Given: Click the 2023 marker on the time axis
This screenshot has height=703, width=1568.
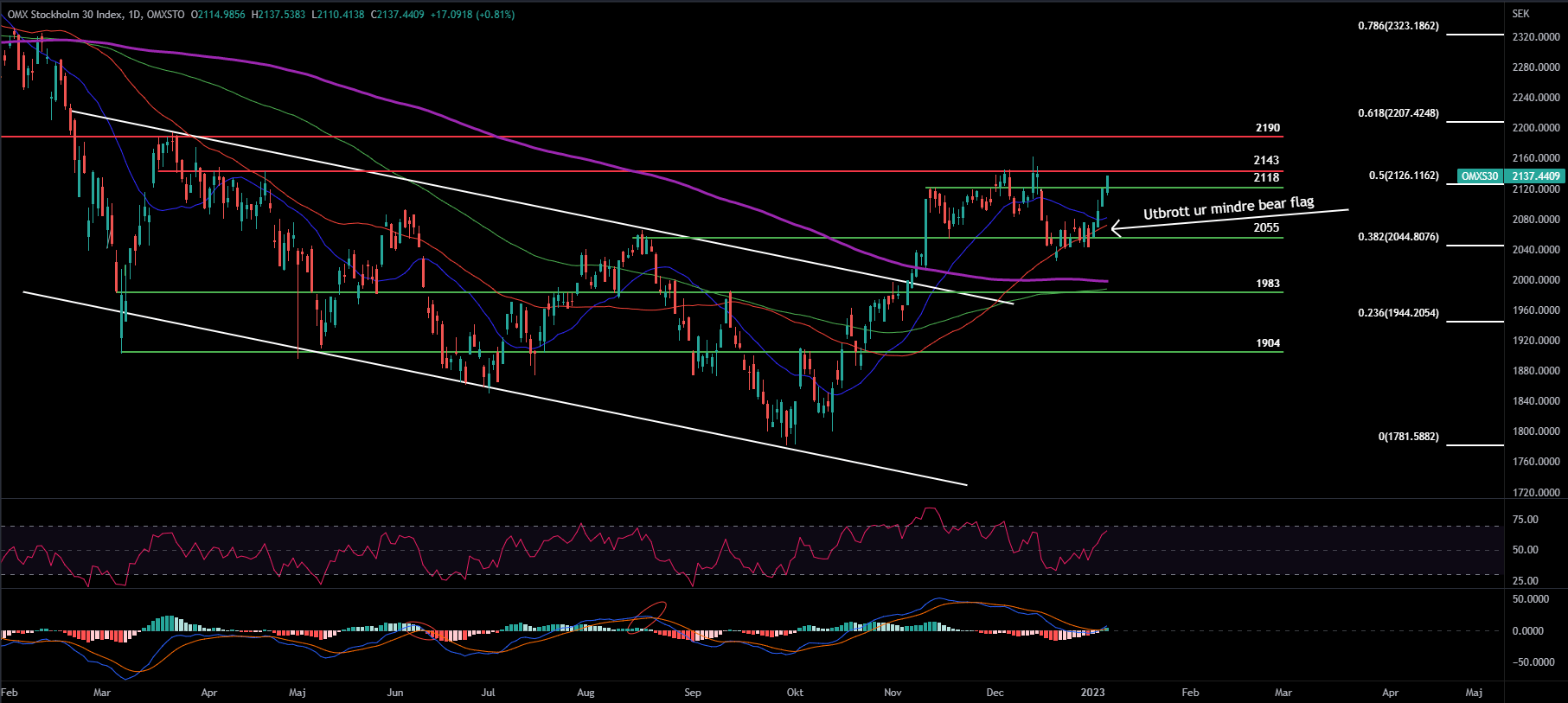Looking at the screenshot, I should click(1092, 693).
